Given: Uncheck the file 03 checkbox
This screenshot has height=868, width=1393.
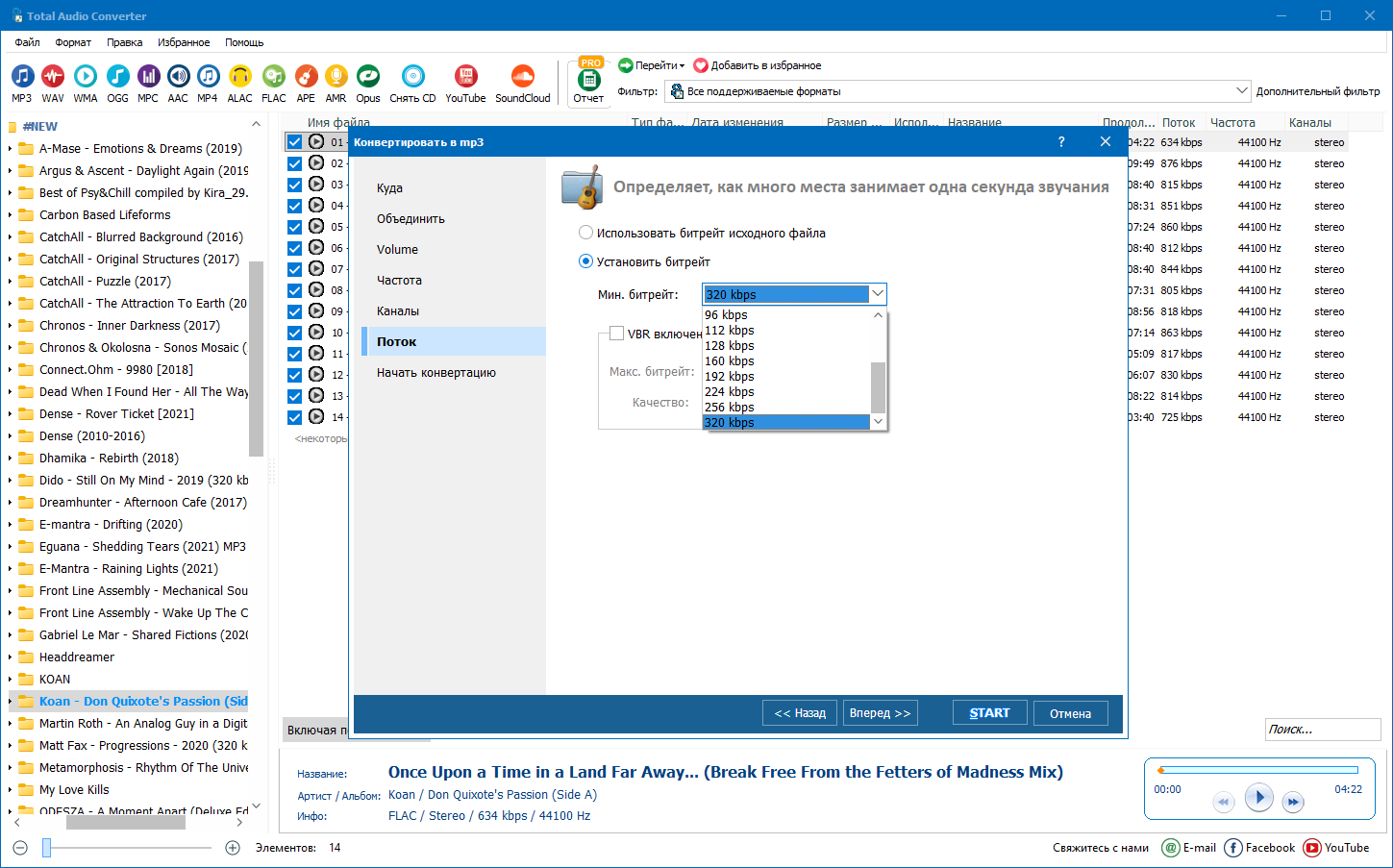Looking at the screenshot, I should [295, 185].
